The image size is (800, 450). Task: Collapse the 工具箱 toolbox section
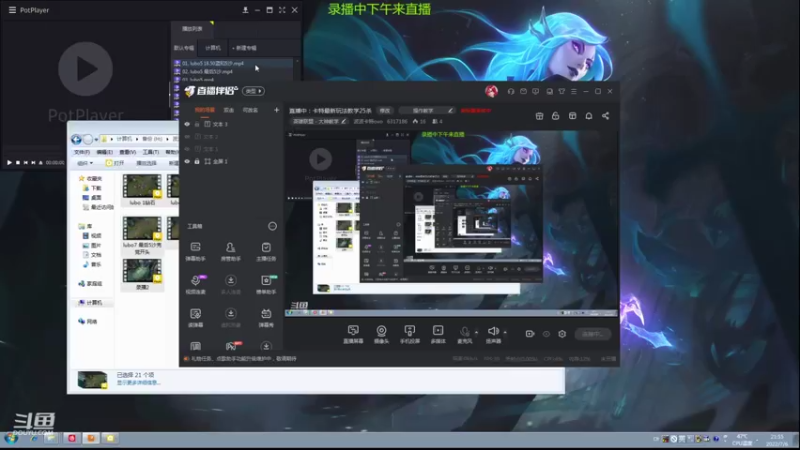(272, 226)
